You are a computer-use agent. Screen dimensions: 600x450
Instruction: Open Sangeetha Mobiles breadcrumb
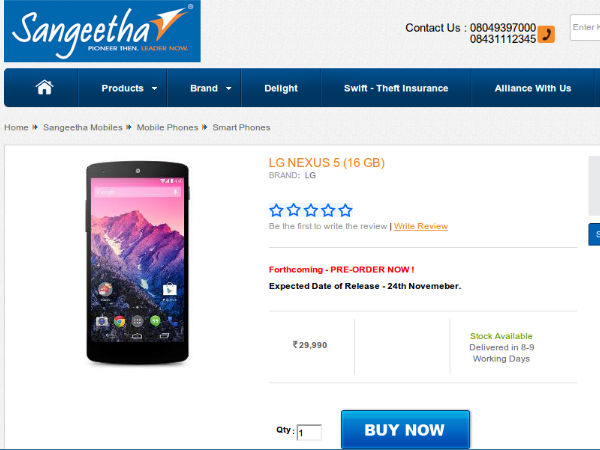[83, 128]
